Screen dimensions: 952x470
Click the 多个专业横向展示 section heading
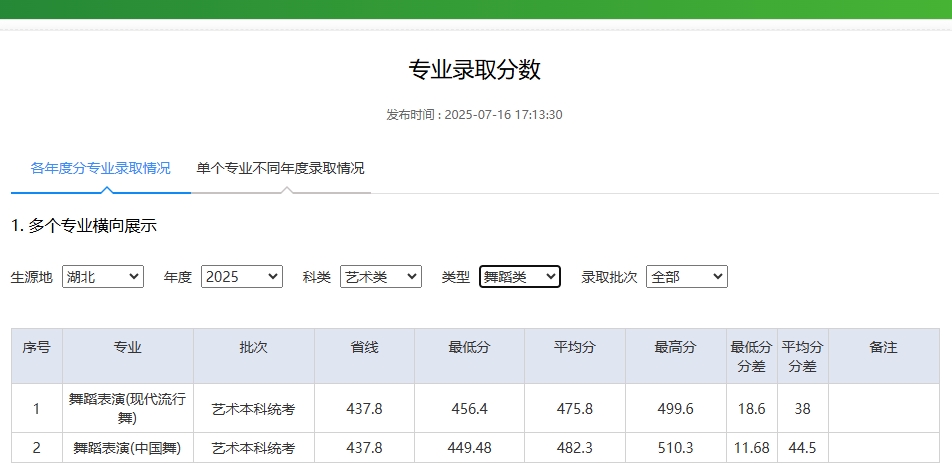pyautogui.click(x=84, y=226)
